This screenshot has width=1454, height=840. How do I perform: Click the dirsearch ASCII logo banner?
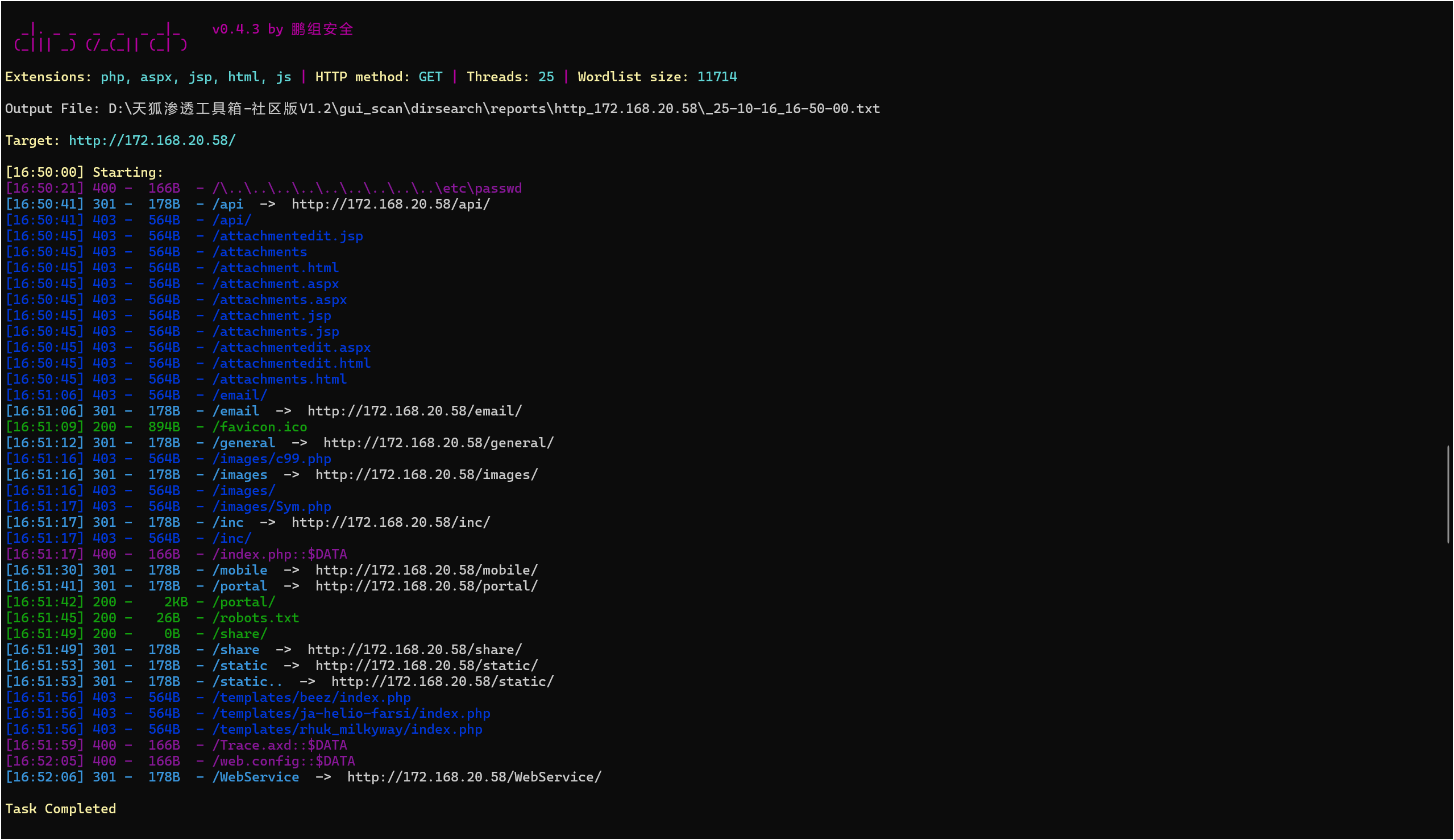[101, 37]
